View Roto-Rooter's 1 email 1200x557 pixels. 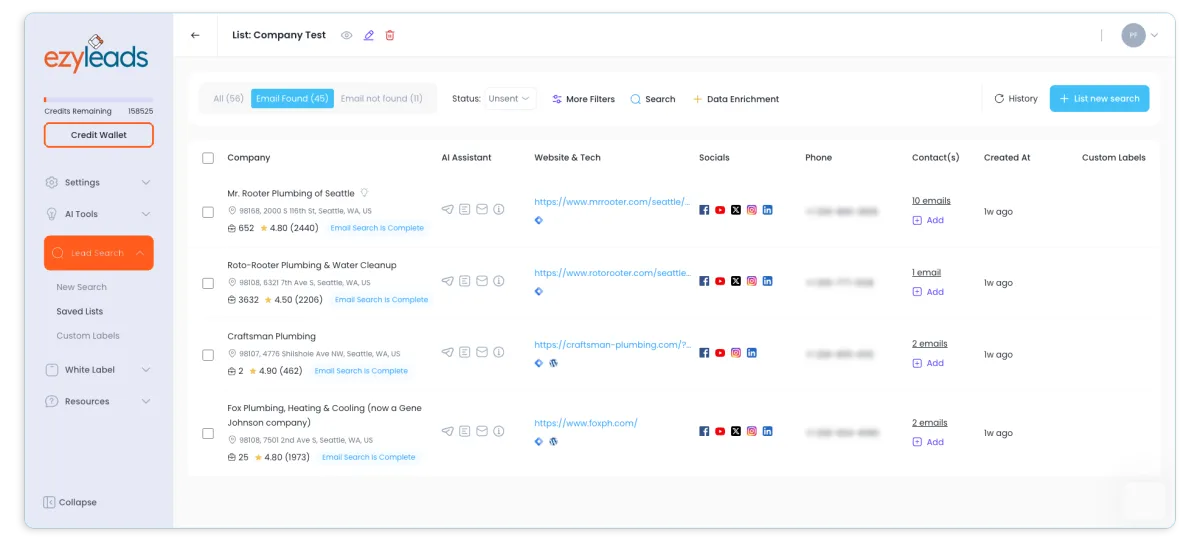926,272
